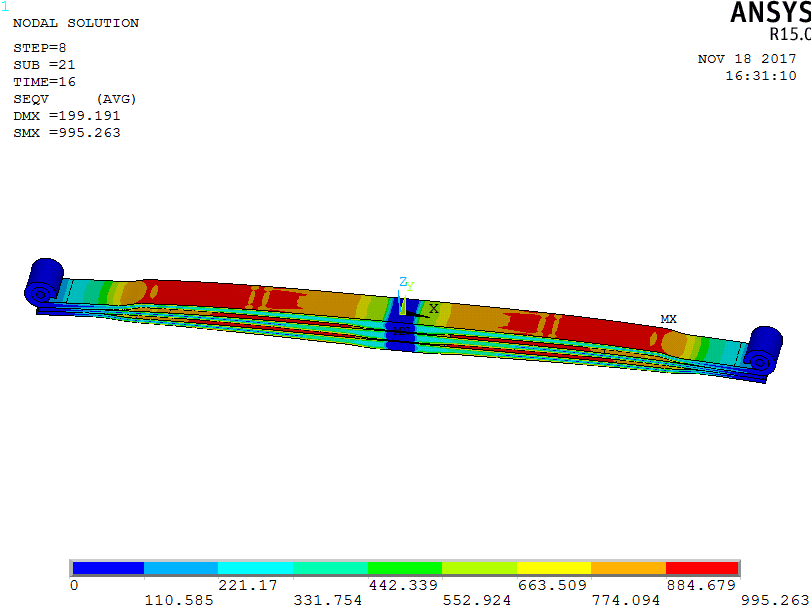This screenshot has width=811, height=609.
Task: Pick the bright green legend color band
Action: tap(405, 568)
